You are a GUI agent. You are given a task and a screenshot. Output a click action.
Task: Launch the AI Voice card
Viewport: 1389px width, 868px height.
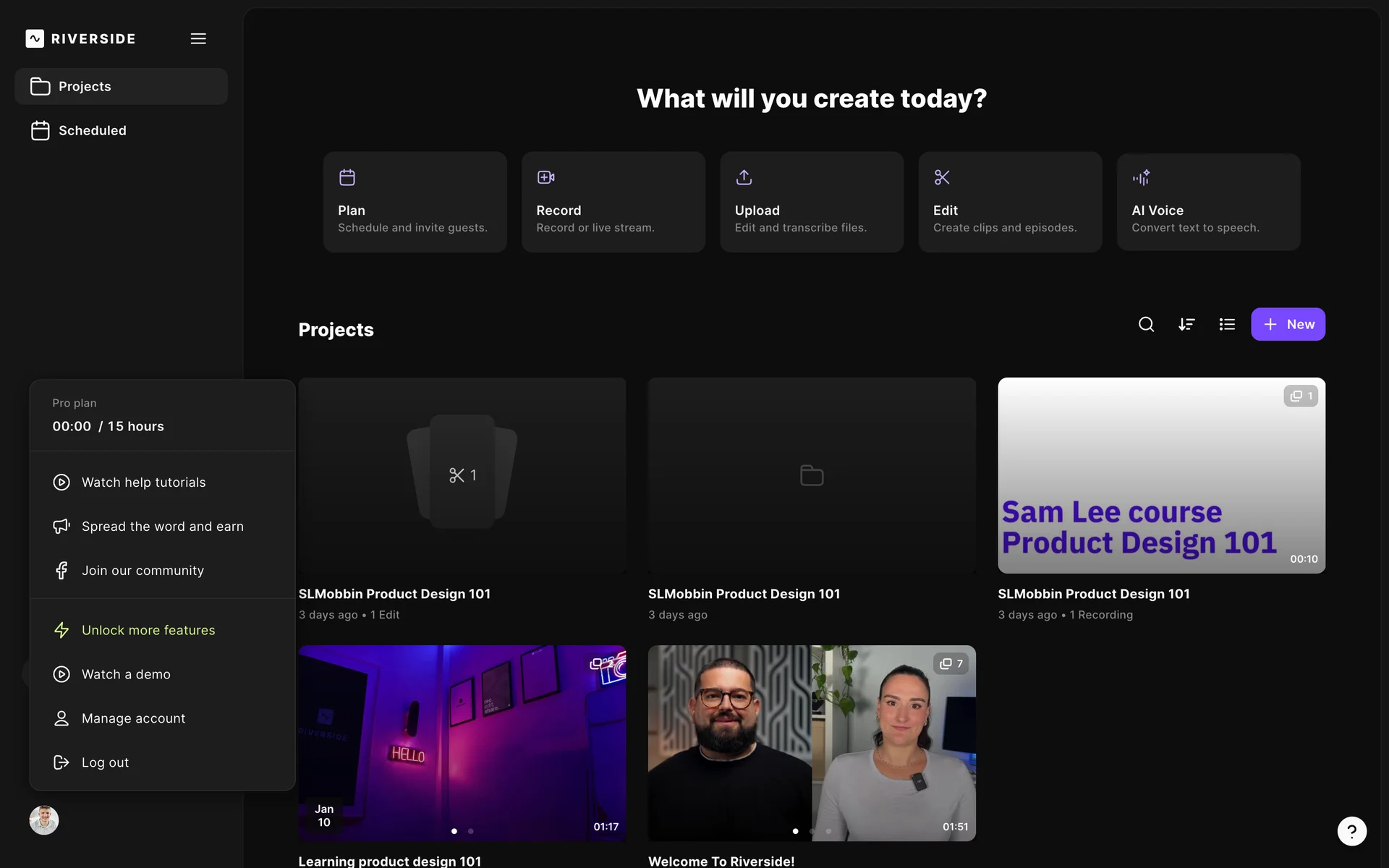[x=1208, y=202]
